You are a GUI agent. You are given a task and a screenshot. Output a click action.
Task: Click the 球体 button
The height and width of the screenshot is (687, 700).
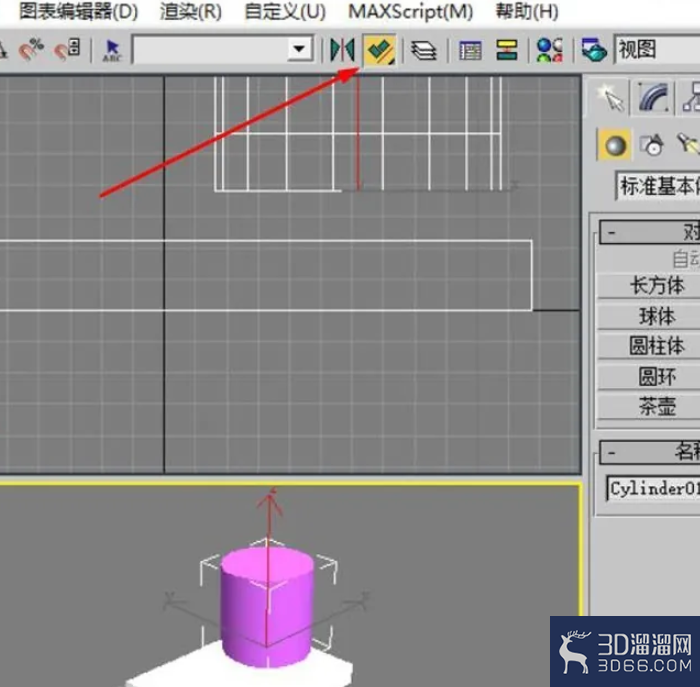click(x=649, y=316)
